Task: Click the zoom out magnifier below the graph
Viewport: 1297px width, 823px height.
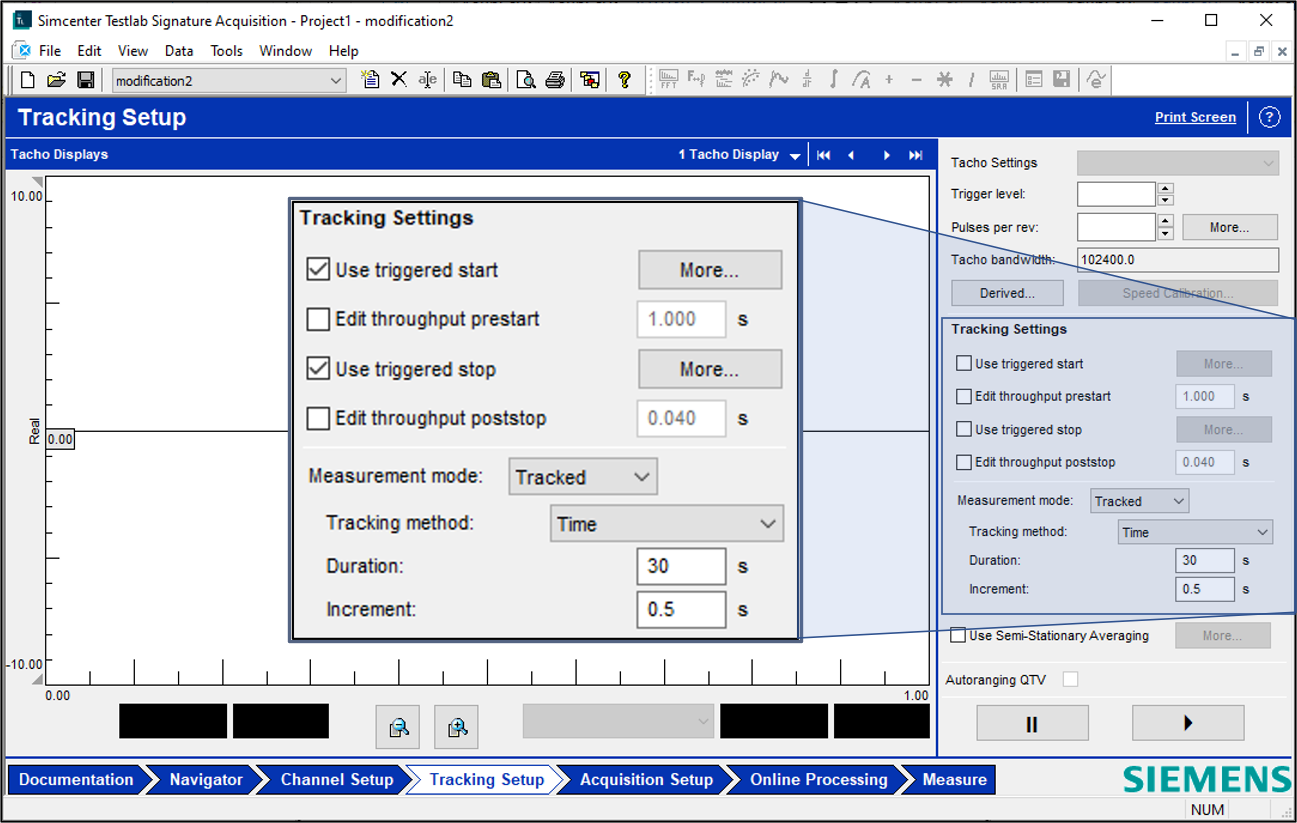Action: pyautogui.click(x=398, y=727)
